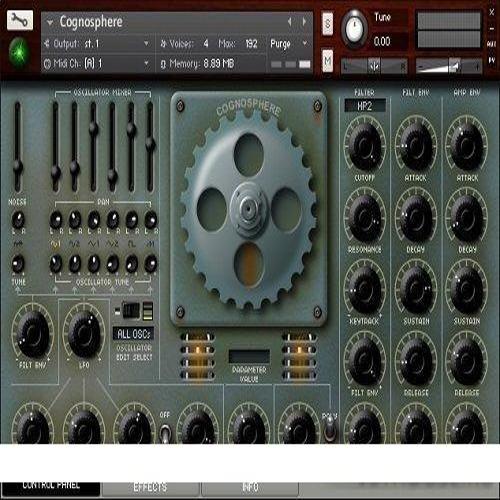Click the Noise level slider

pos(17,147)
